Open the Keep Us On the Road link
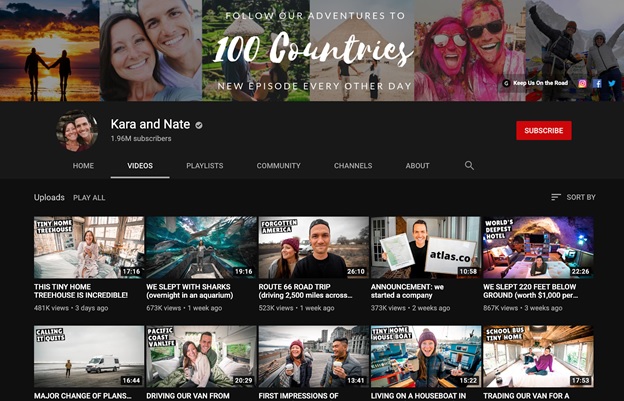The width and height of the screenshot is (624, 401). 535,83
